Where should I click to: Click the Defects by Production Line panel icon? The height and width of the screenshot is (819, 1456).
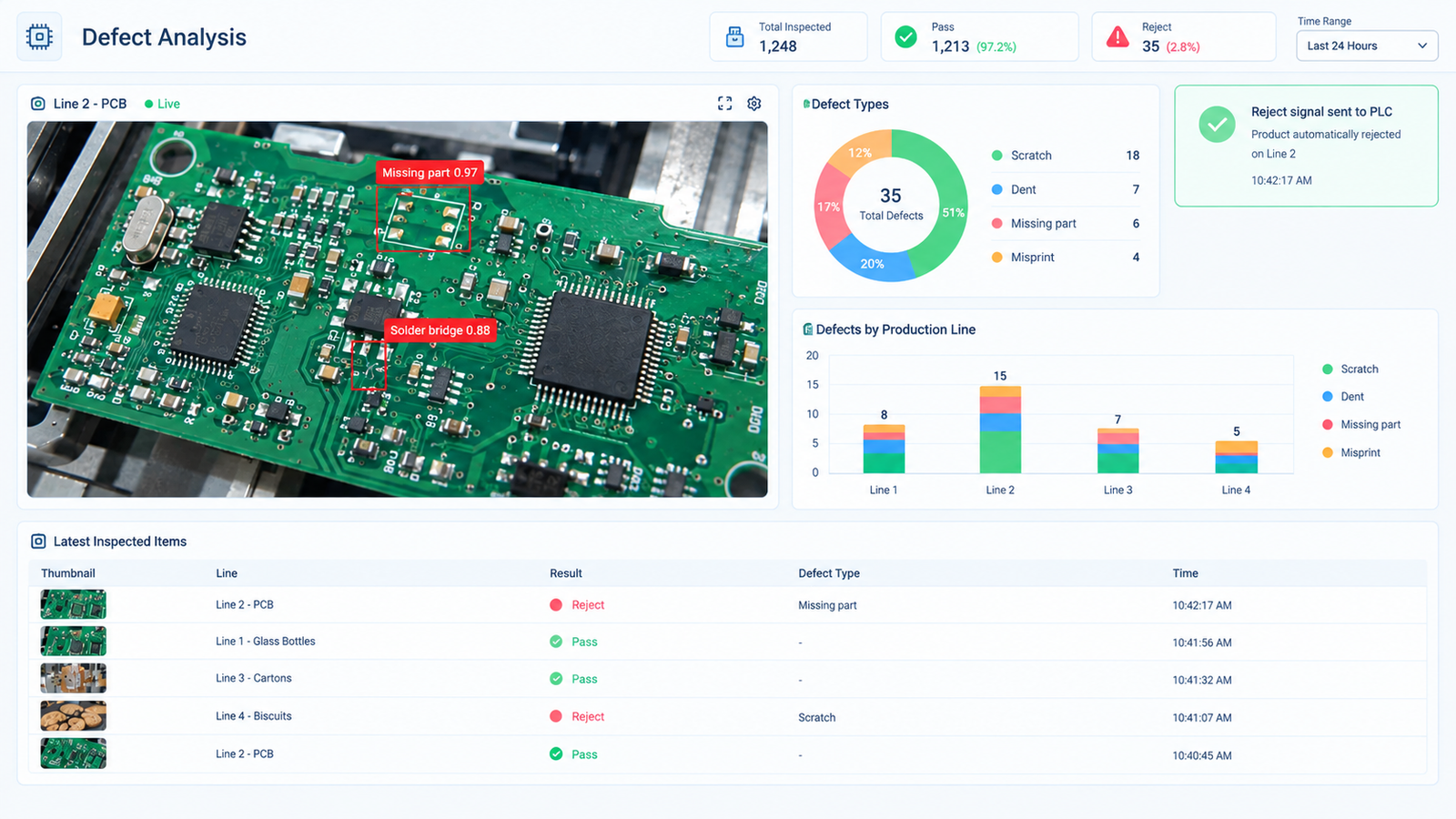click(x=807, y=329)
